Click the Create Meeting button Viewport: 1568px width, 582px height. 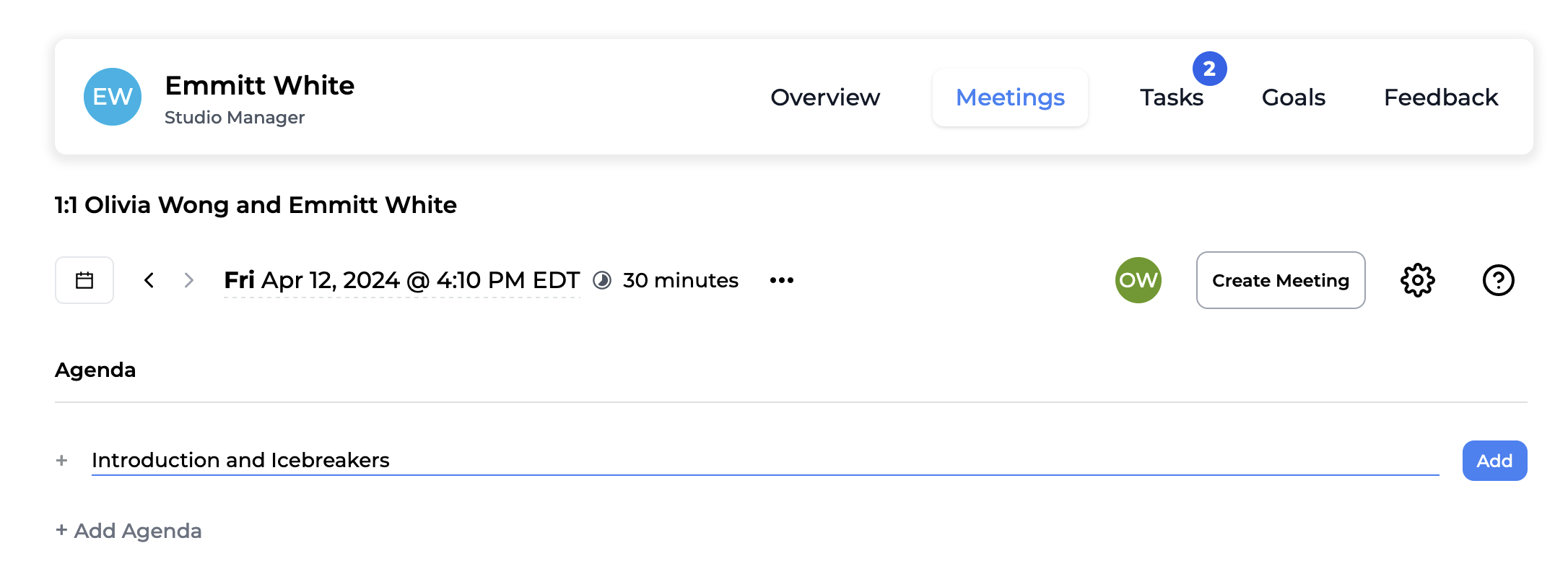click(x=1280, y=280)
